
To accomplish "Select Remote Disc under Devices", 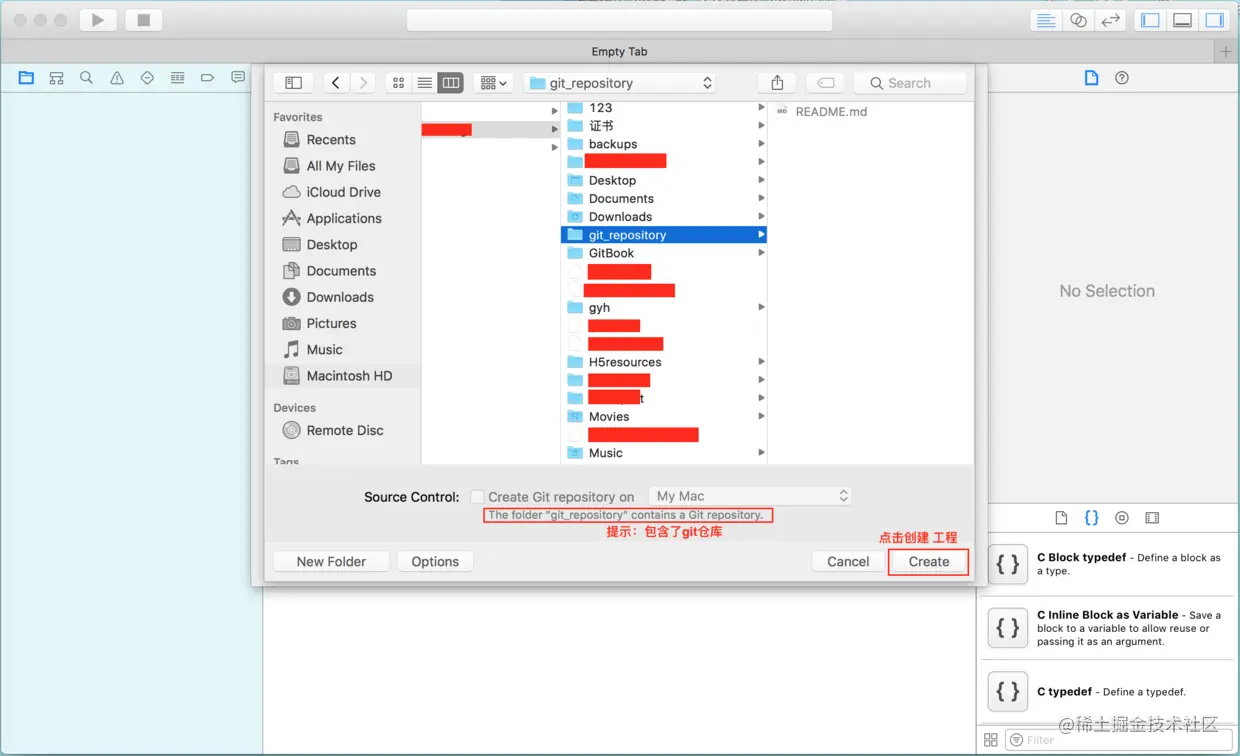I will 345,430.
